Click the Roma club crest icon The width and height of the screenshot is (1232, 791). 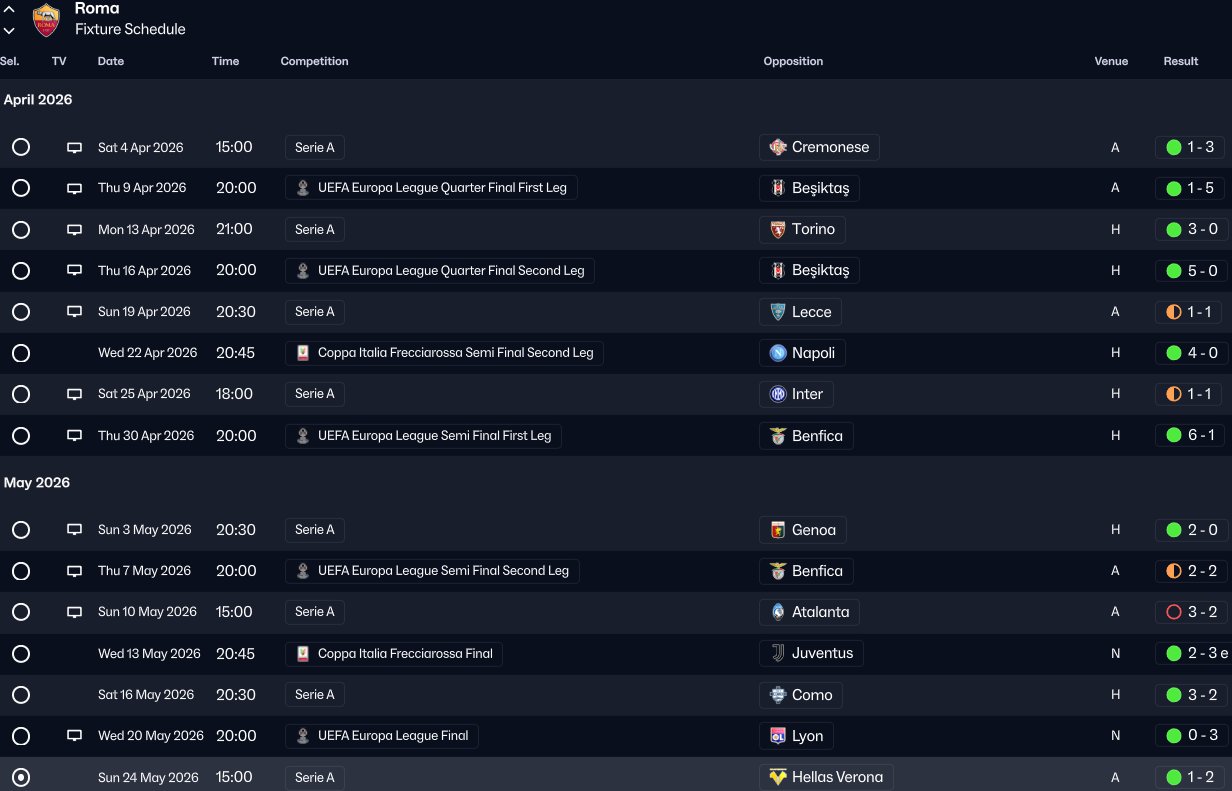[46, 20]
